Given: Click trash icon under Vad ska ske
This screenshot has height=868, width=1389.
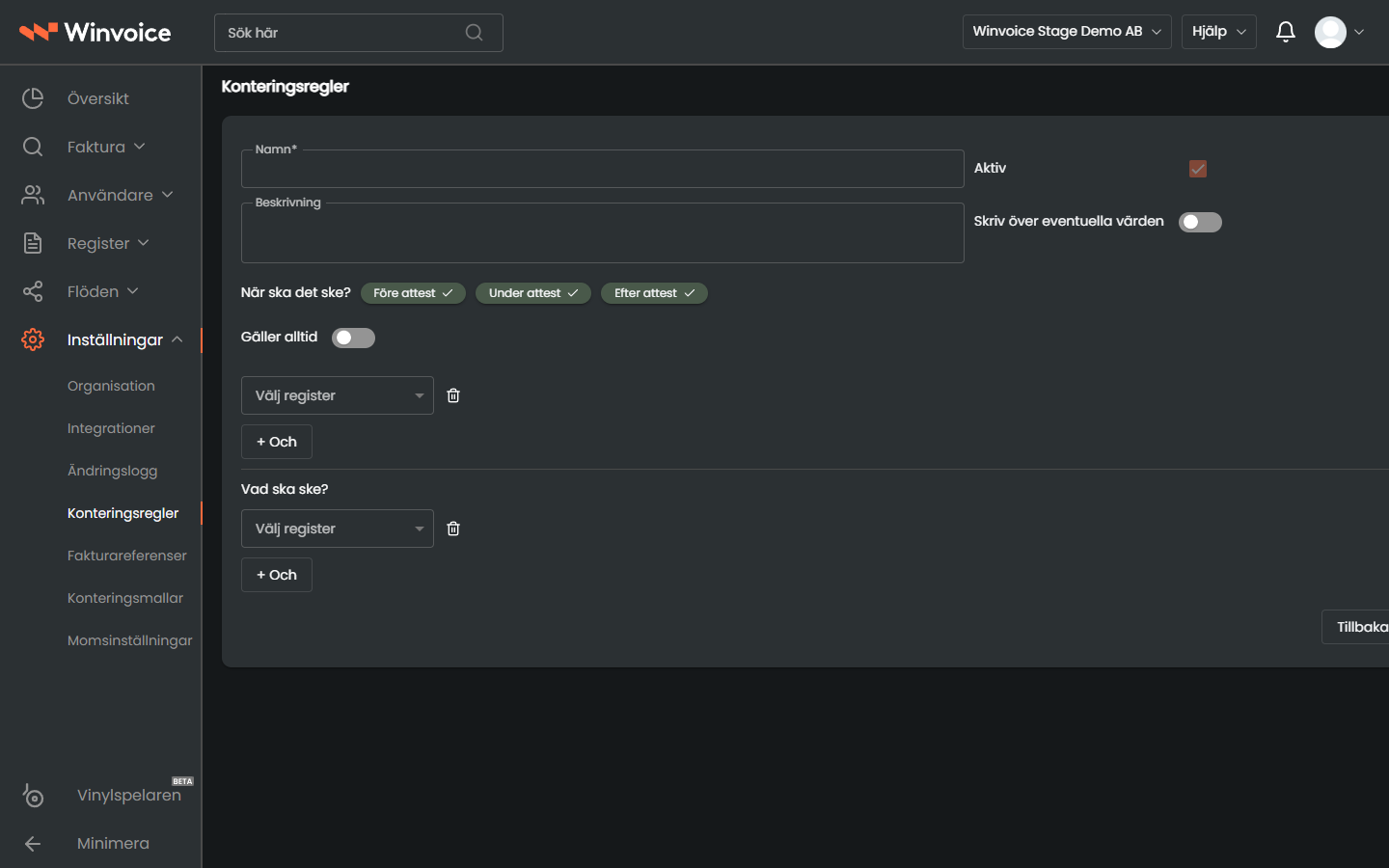Looking at the screenshot, I should click(453, 529).
